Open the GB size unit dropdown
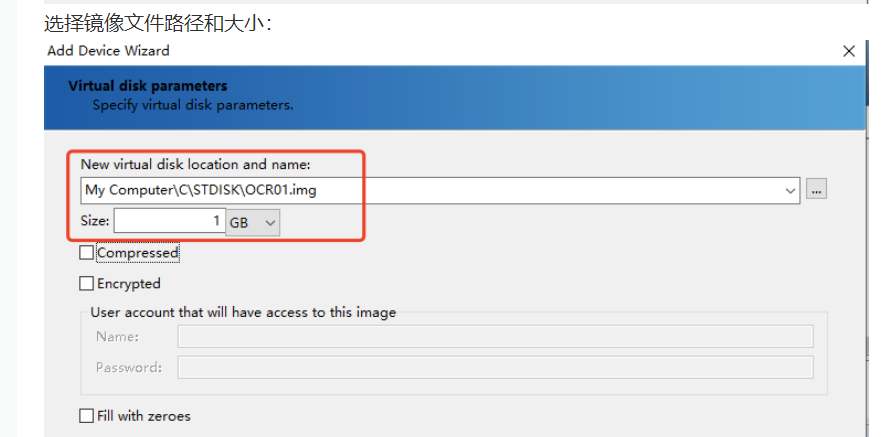The height and width of the screenshot is (437, 881). coord(252,222)
